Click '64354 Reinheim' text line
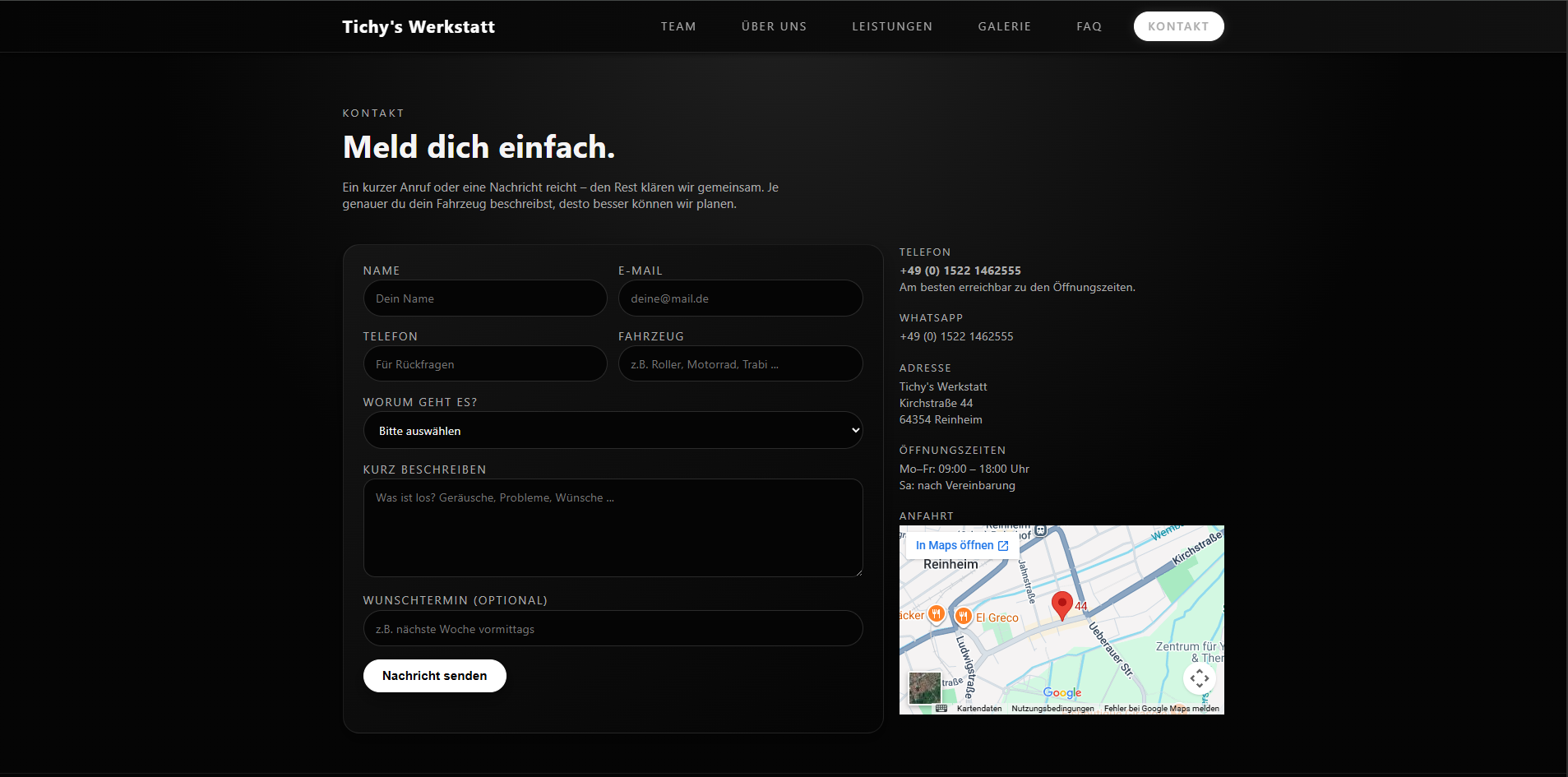The width and height of the screenshot is (1568, 777). pyautogui.click(x=941, y=419)
